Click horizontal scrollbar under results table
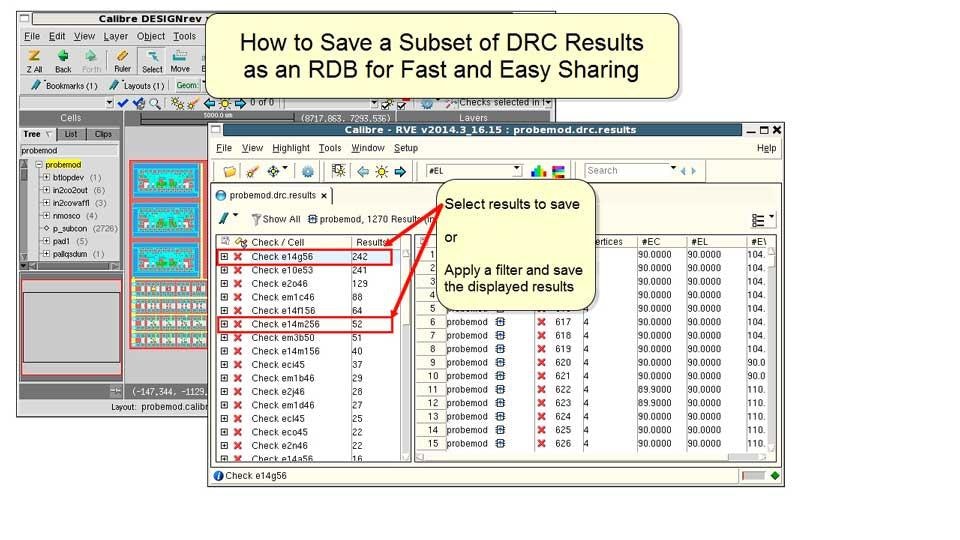This screenshot has height=540, width=960. click(x=591, y=457)
